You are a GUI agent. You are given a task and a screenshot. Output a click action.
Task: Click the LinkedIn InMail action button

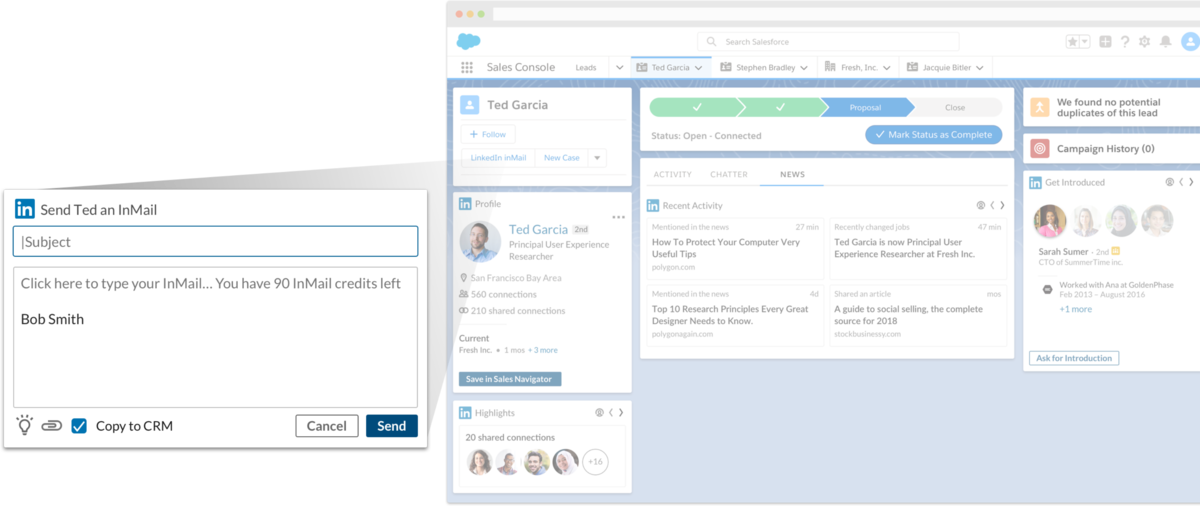pos(498,158)
